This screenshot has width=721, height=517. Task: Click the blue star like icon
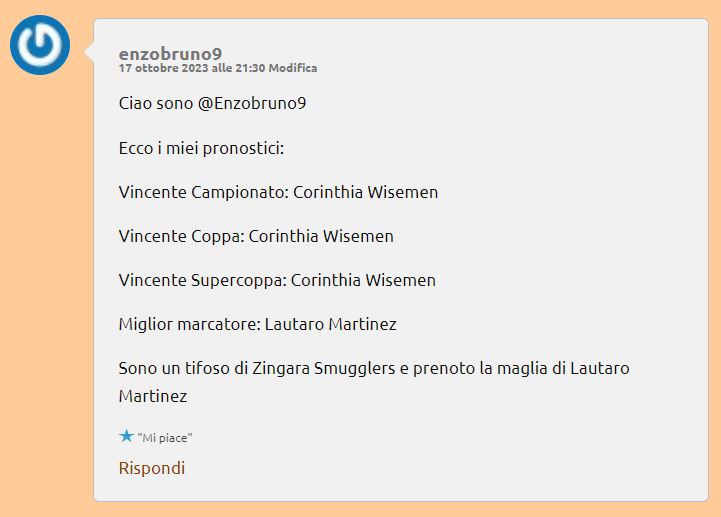pos(126,436)
